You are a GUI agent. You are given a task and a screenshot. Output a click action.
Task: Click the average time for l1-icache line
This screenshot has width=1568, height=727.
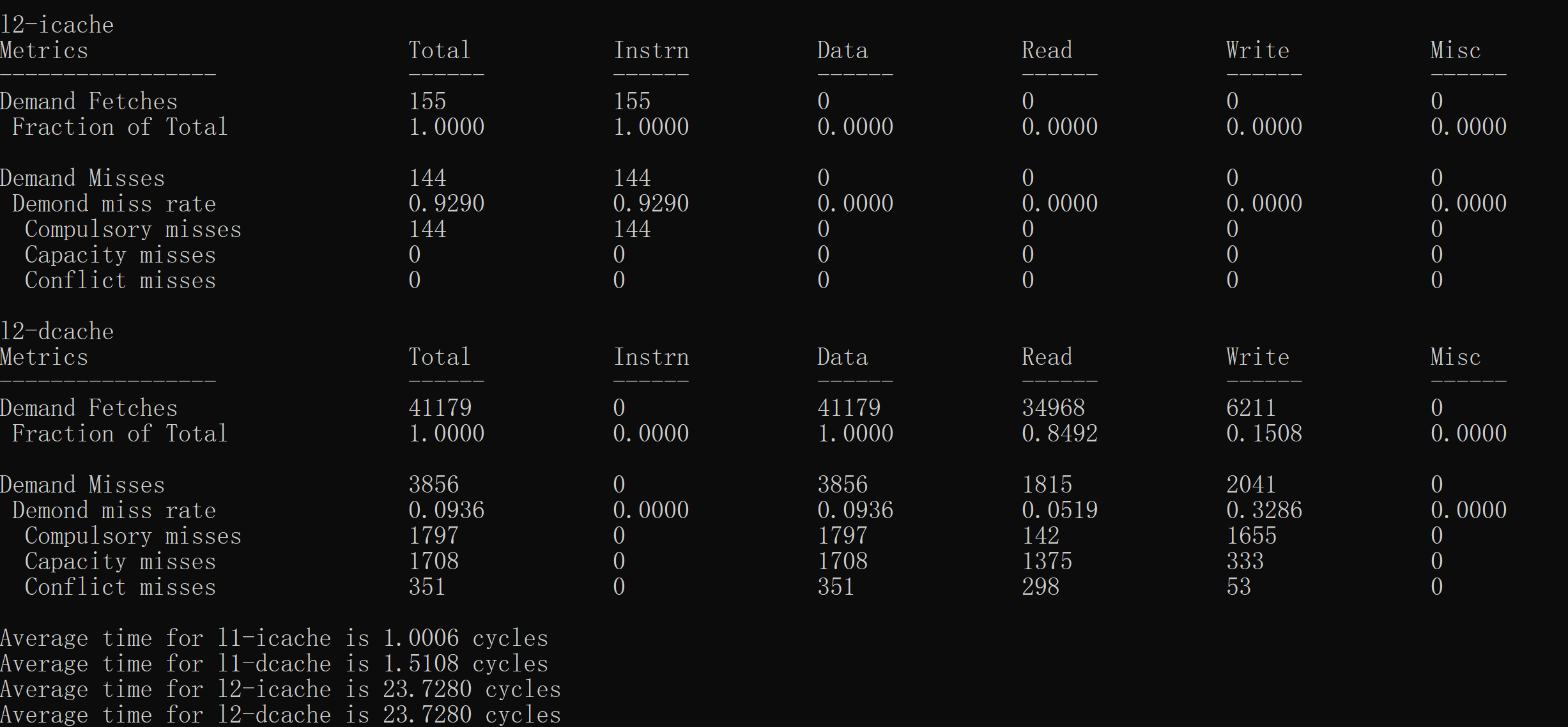pos(274,638)
